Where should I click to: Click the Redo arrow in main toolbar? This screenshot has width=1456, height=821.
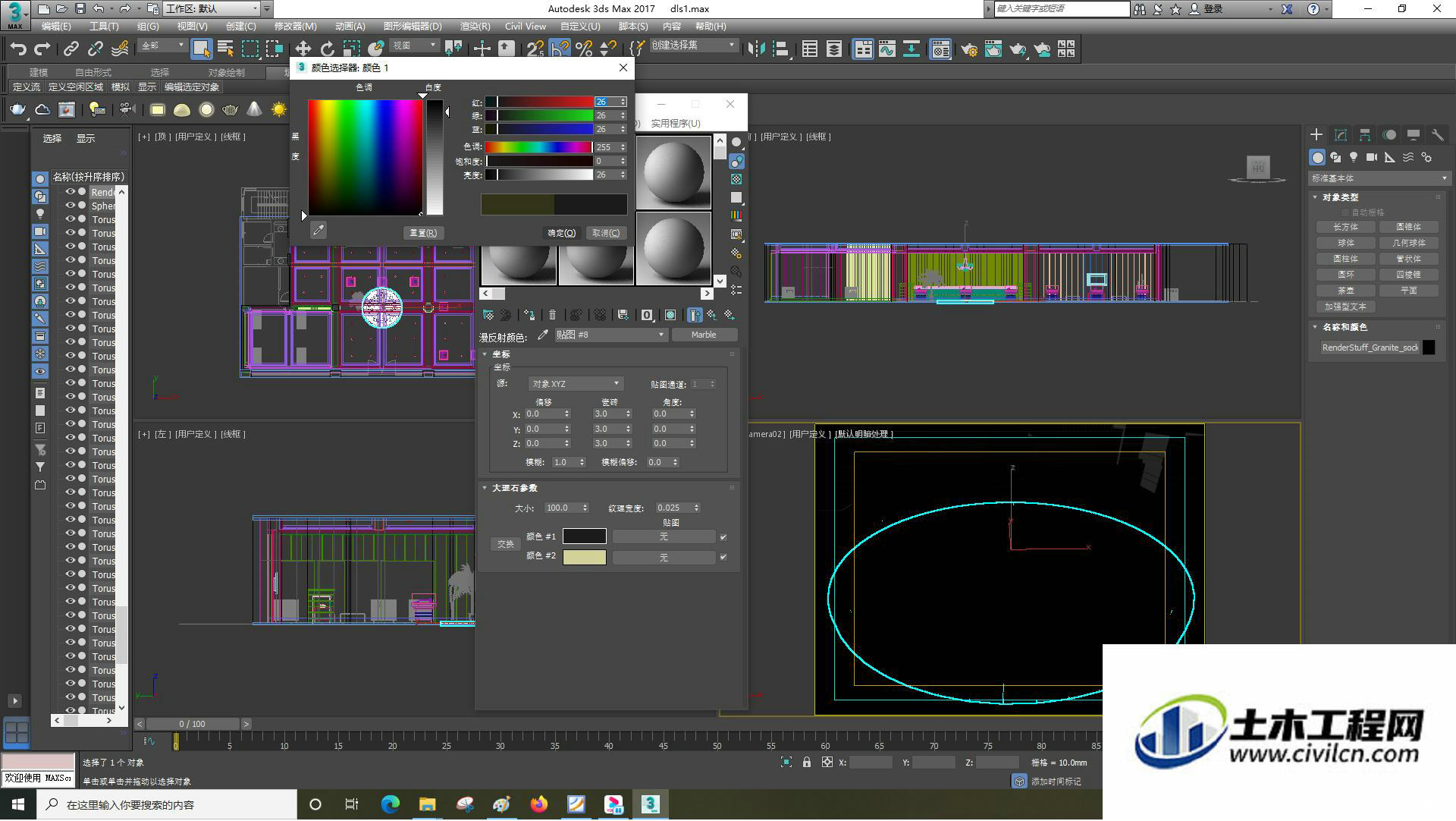(x=42, y=49)
